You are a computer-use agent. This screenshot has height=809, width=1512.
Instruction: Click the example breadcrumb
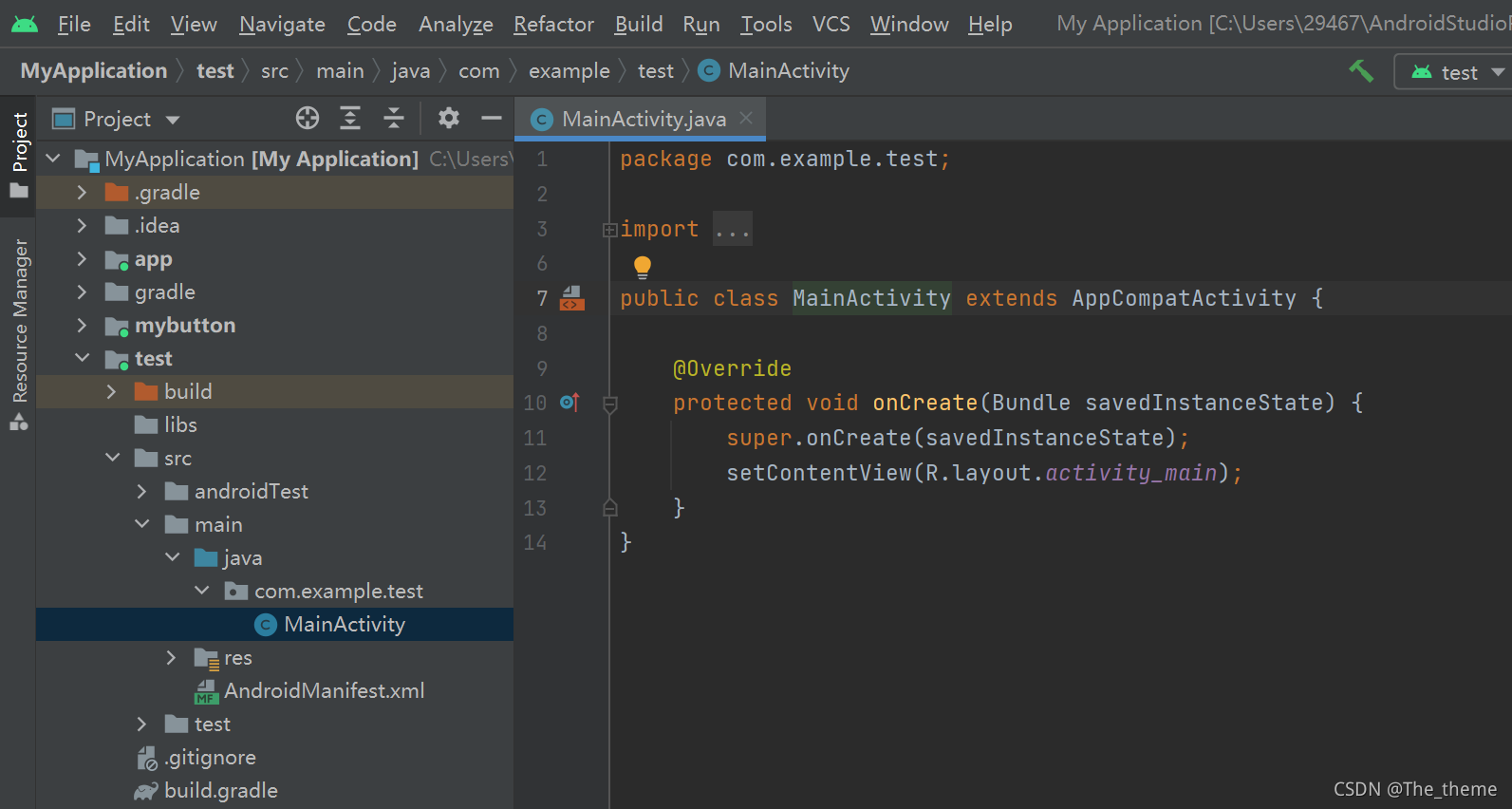click(x=569, y=71)
